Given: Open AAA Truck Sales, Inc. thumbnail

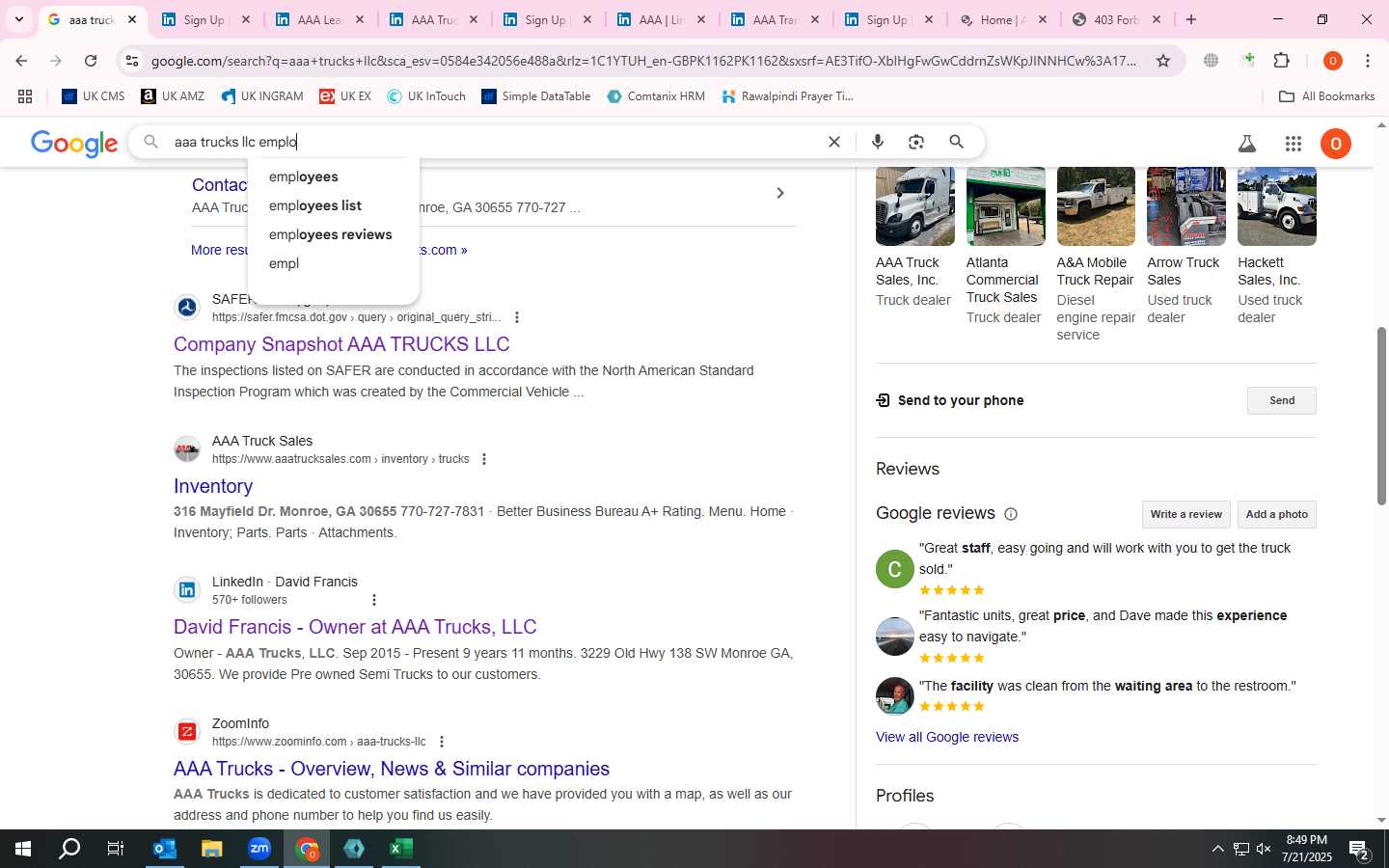Looking at the screenshot, I should [914, 206].
